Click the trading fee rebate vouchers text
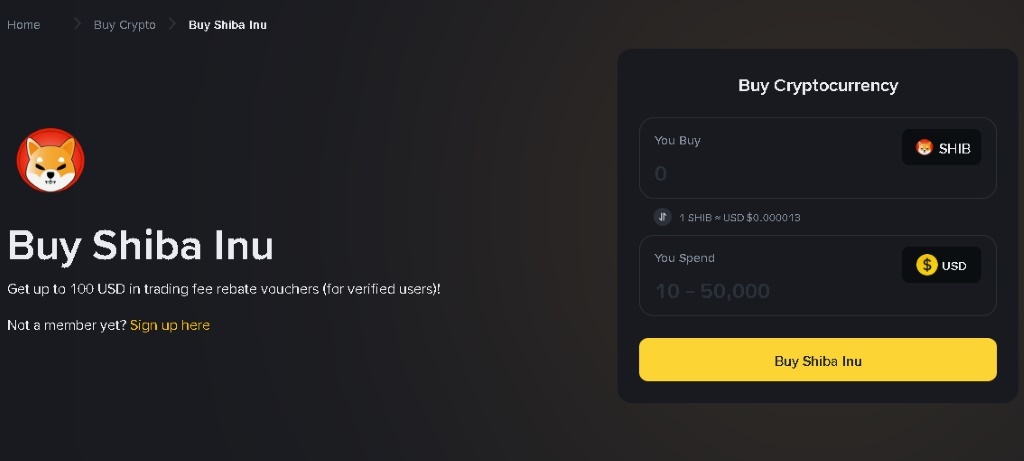Screen dimensions: 1024x461 tap(223, 289)
